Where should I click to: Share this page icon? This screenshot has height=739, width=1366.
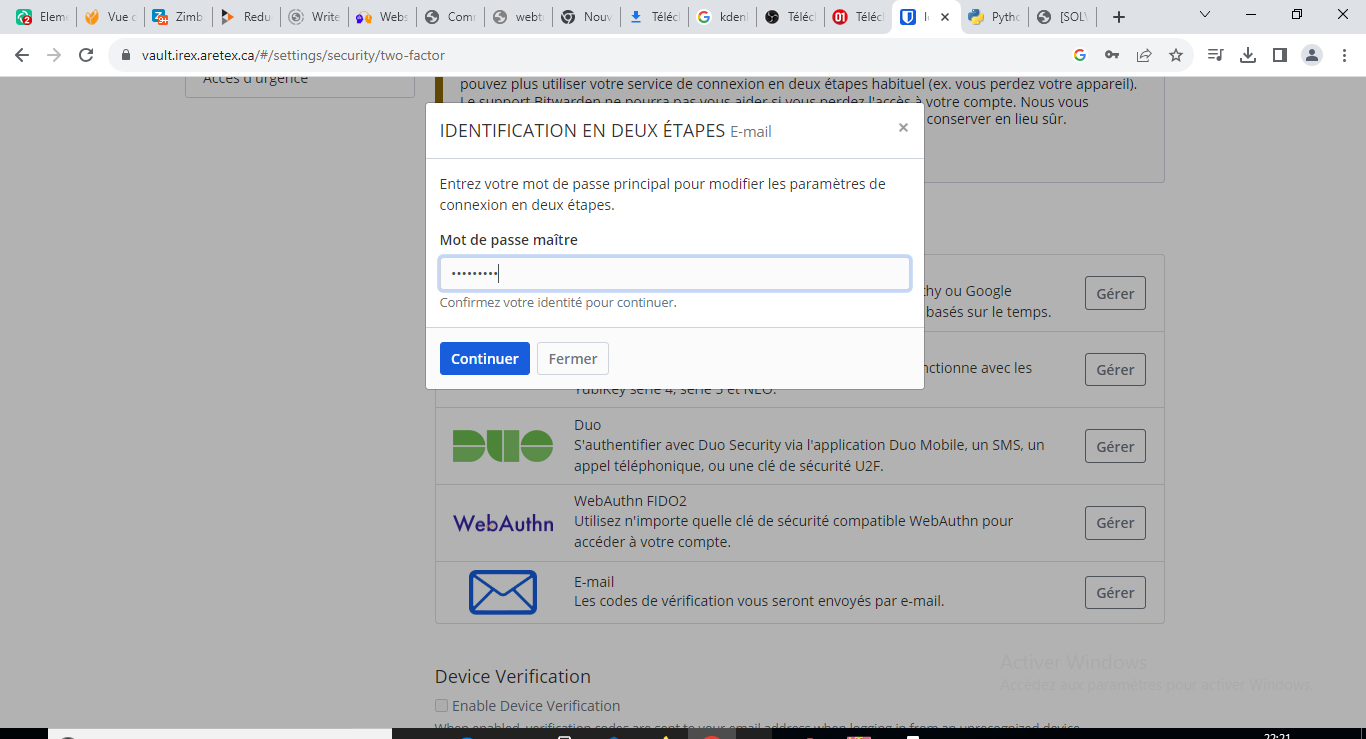click(x=1144, y=55)
